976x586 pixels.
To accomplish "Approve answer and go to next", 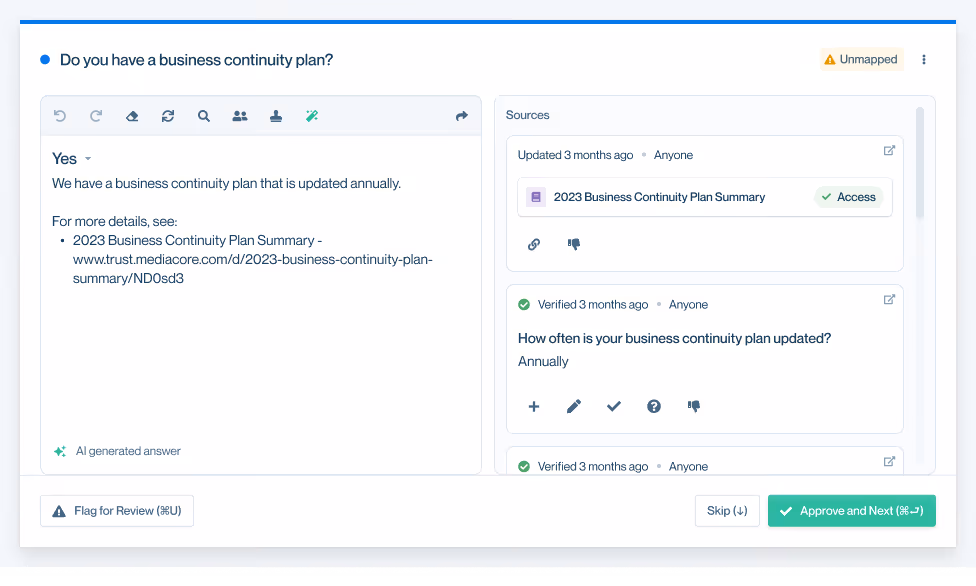I will point(852,511).
